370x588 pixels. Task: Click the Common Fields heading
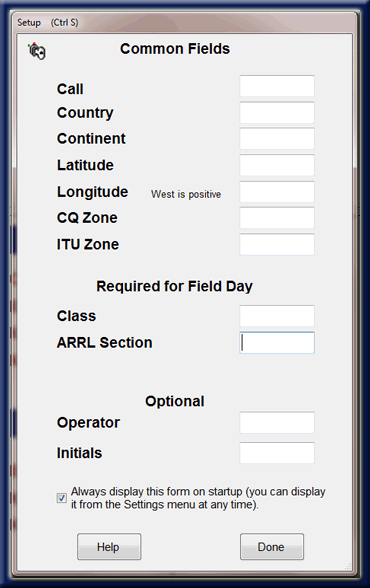(175, 49)
